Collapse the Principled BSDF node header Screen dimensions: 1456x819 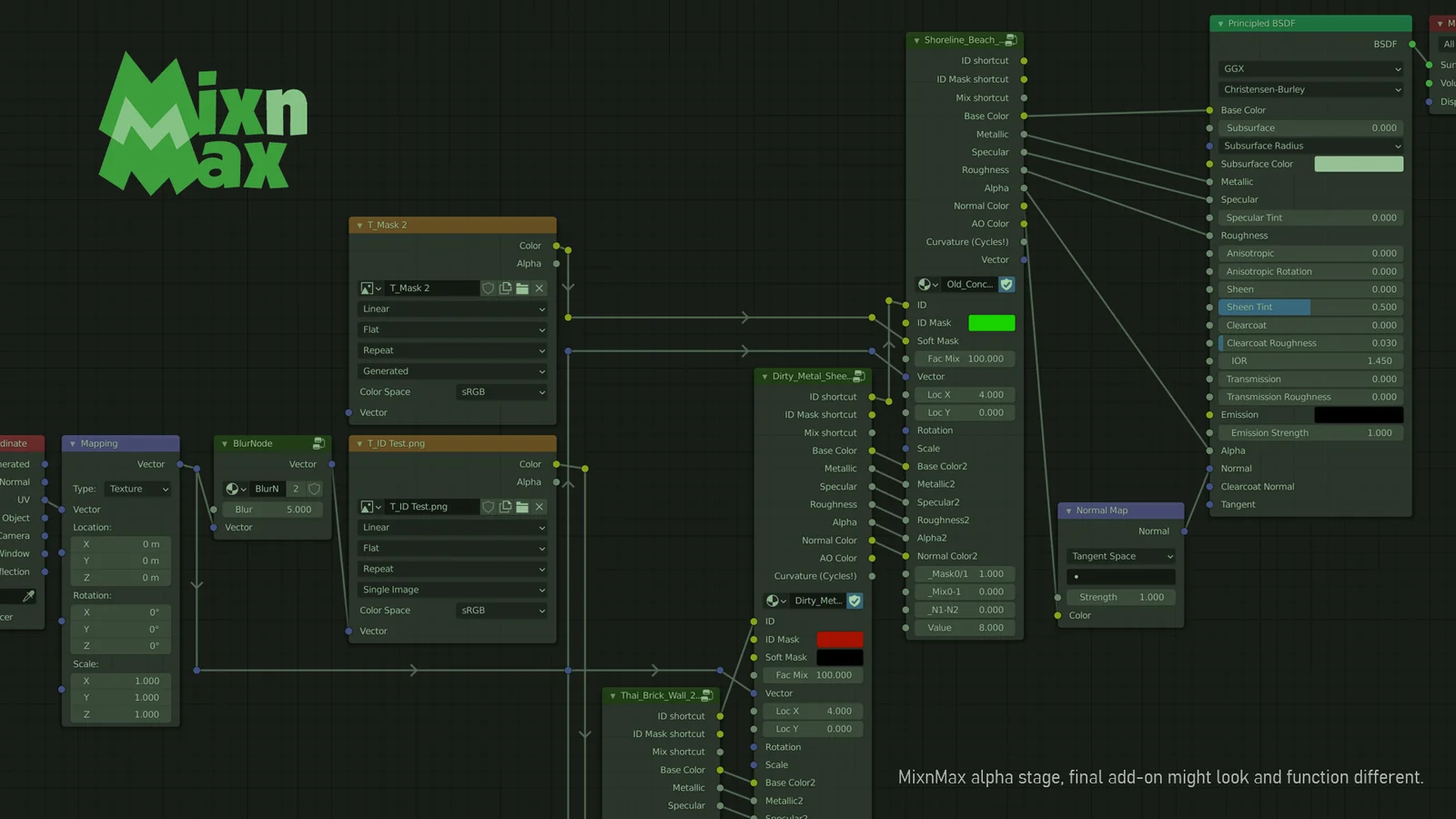(1219, 23)
